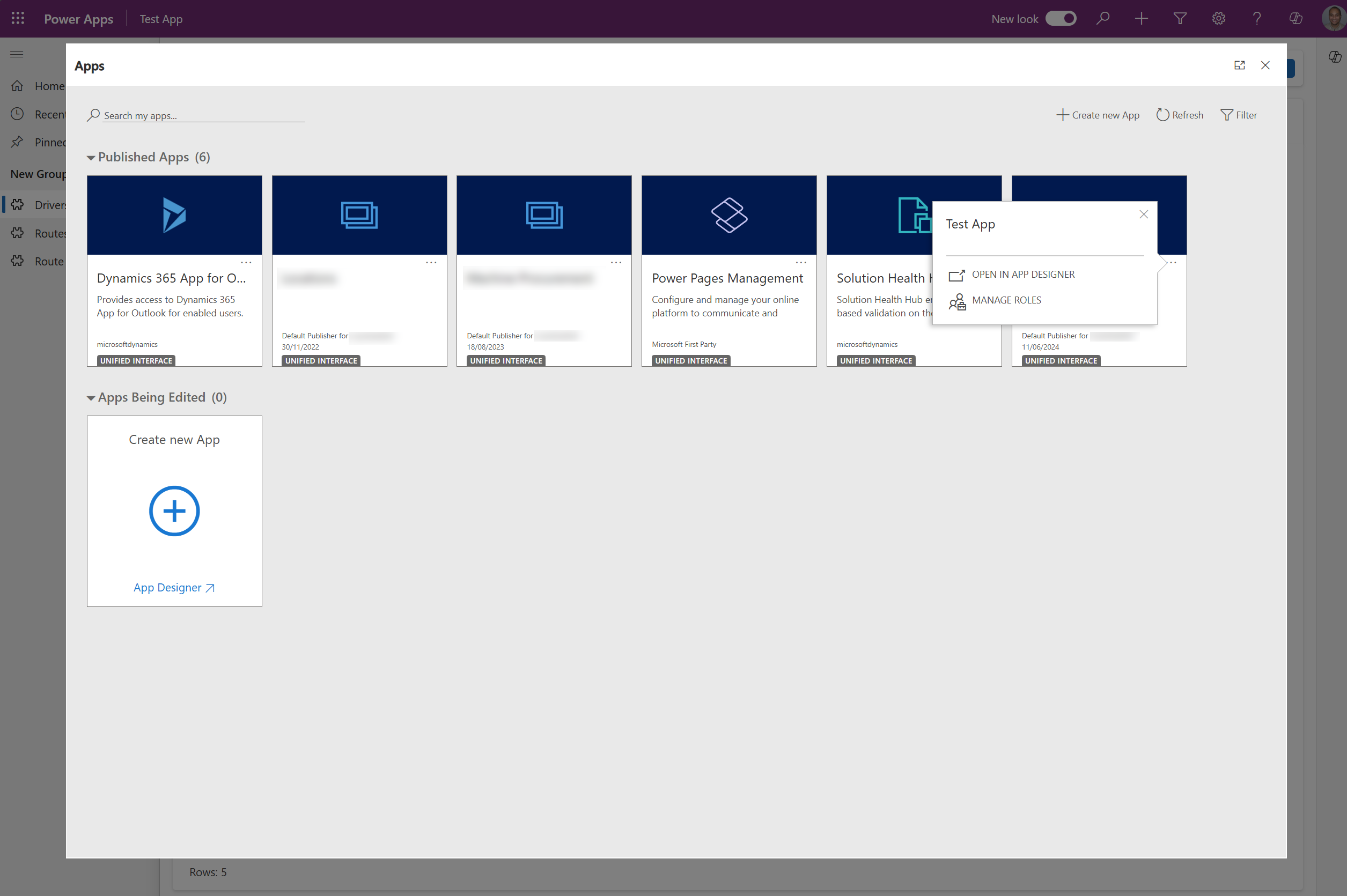This screenshot has width=1347, height=896.
Task: Open App Designer from the create tile
Action: coord(174,587)
